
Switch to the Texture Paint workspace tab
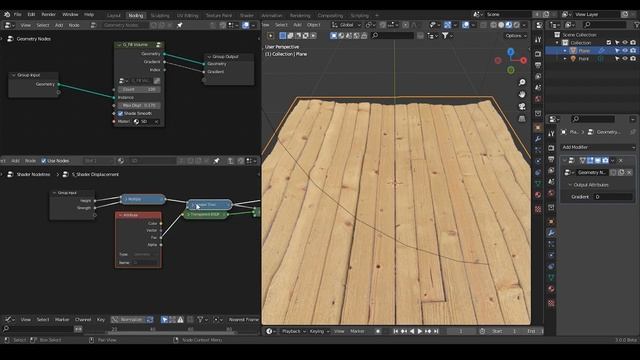218,15
